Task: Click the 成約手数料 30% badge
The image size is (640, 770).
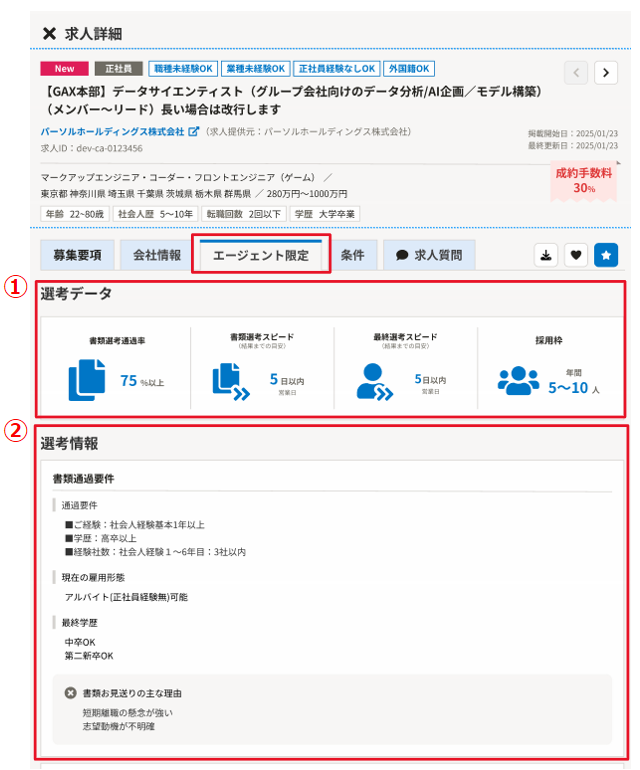Action: point(584,181)
